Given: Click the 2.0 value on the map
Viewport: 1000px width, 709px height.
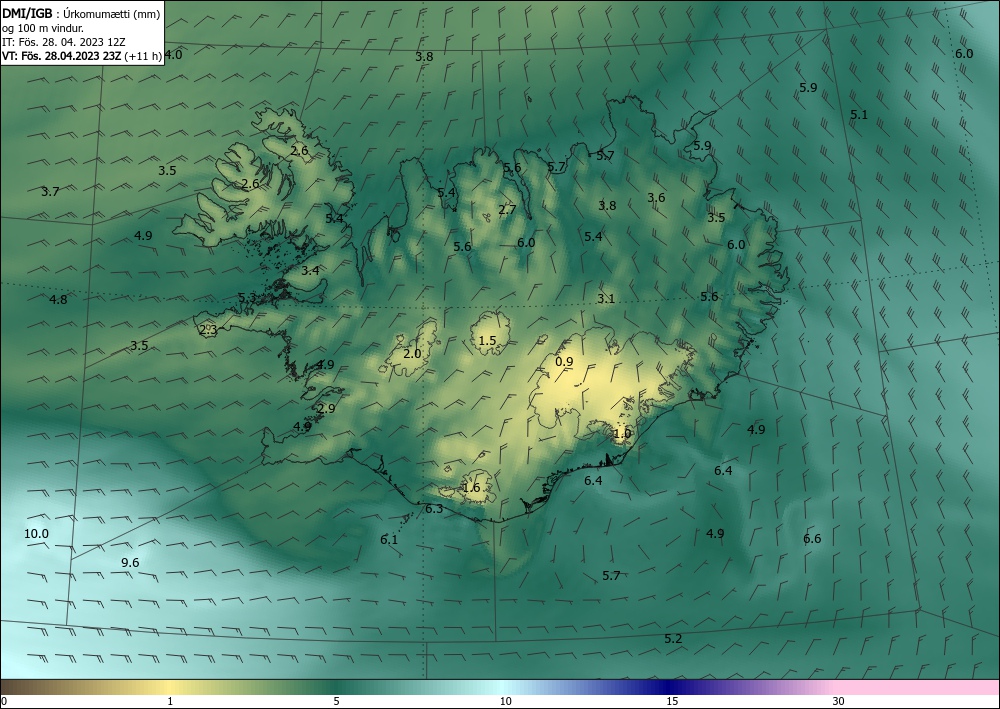Looking at the screenshot, I should pos(413,353).
